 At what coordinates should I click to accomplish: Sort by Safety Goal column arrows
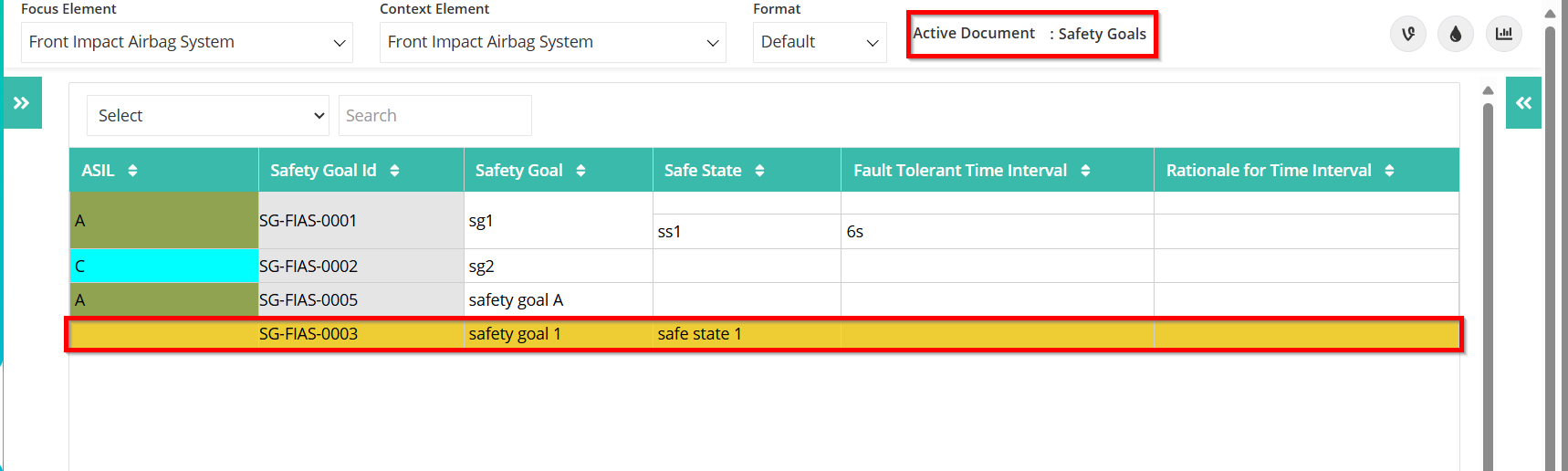tap(580, 171)
